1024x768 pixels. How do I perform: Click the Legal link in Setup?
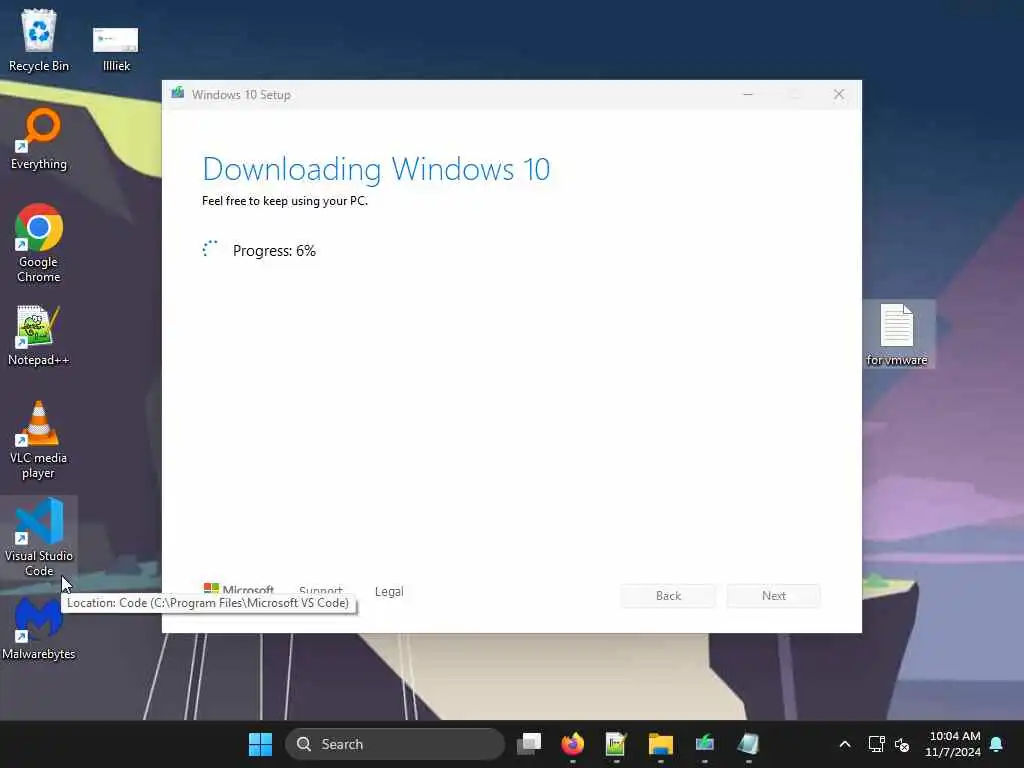[x=389, y=592]
